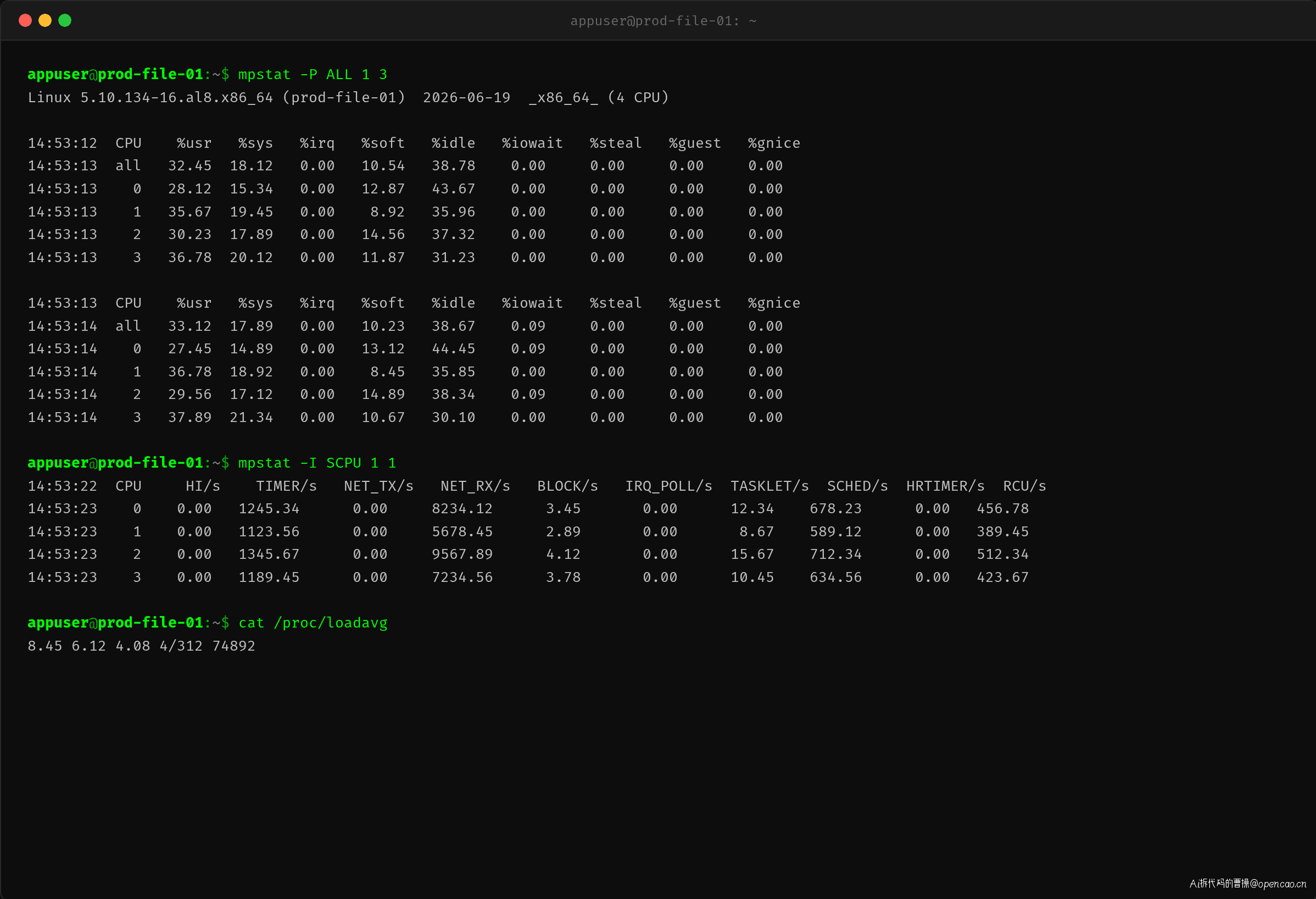
Task: Click the HRTIMER/s column header
Action: click(x=945, y=486)
